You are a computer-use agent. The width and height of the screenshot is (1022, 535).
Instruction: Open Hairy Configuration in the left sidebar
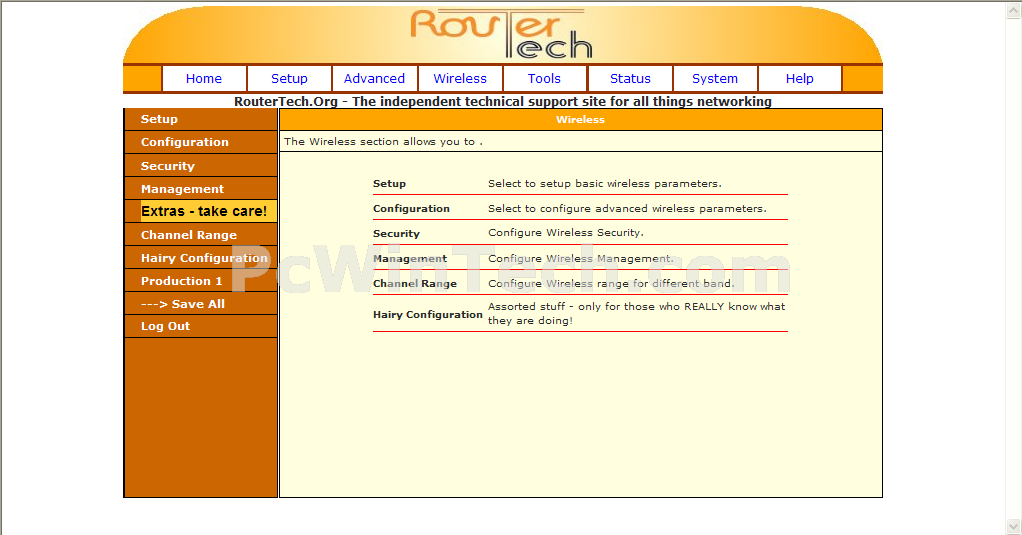(201, 258)
